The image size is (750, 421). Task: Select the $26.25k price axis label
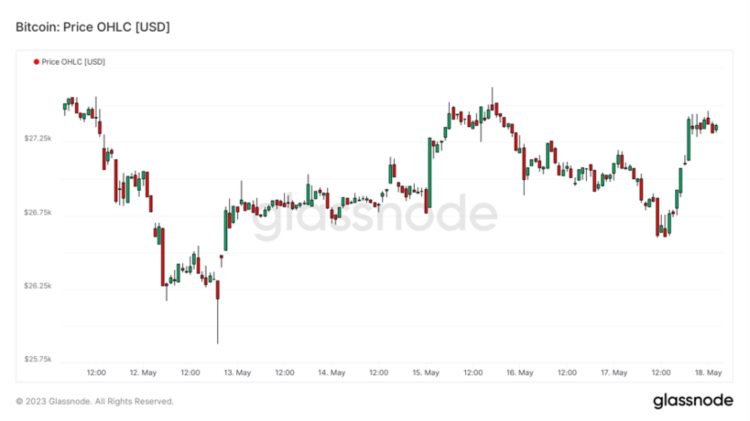tap(38, 286)
